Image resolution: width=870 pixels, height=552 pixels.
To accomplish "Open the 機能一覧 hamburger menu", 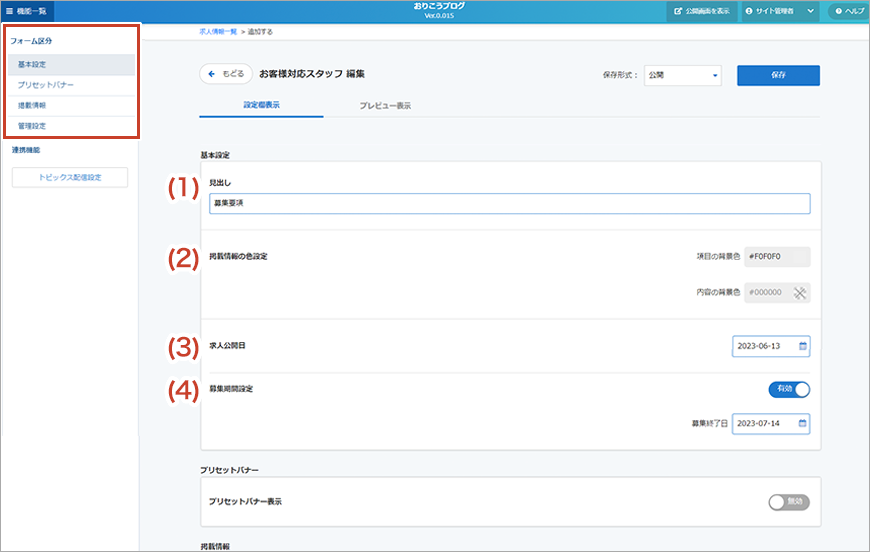I will [9, 10].
